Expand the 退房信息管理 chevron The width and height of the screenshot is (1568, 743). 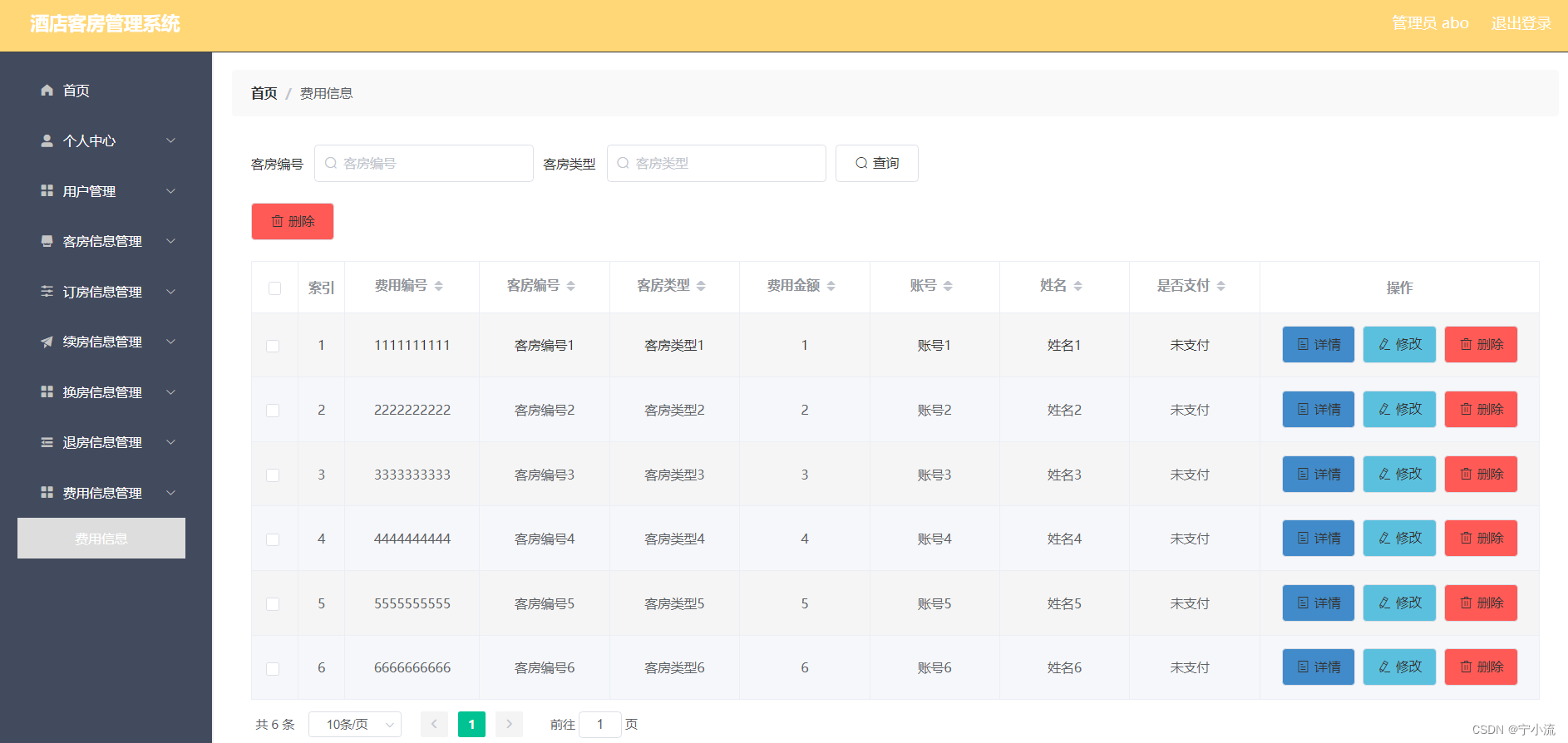170,442
